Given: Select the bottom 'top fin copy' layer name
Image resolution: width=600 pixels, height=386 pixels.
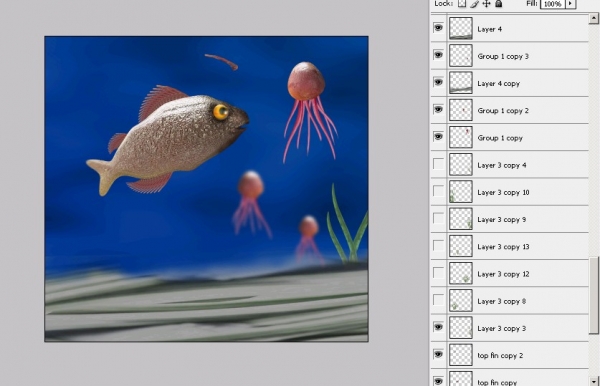Looking at the screenshot, I should coord(497,382).
